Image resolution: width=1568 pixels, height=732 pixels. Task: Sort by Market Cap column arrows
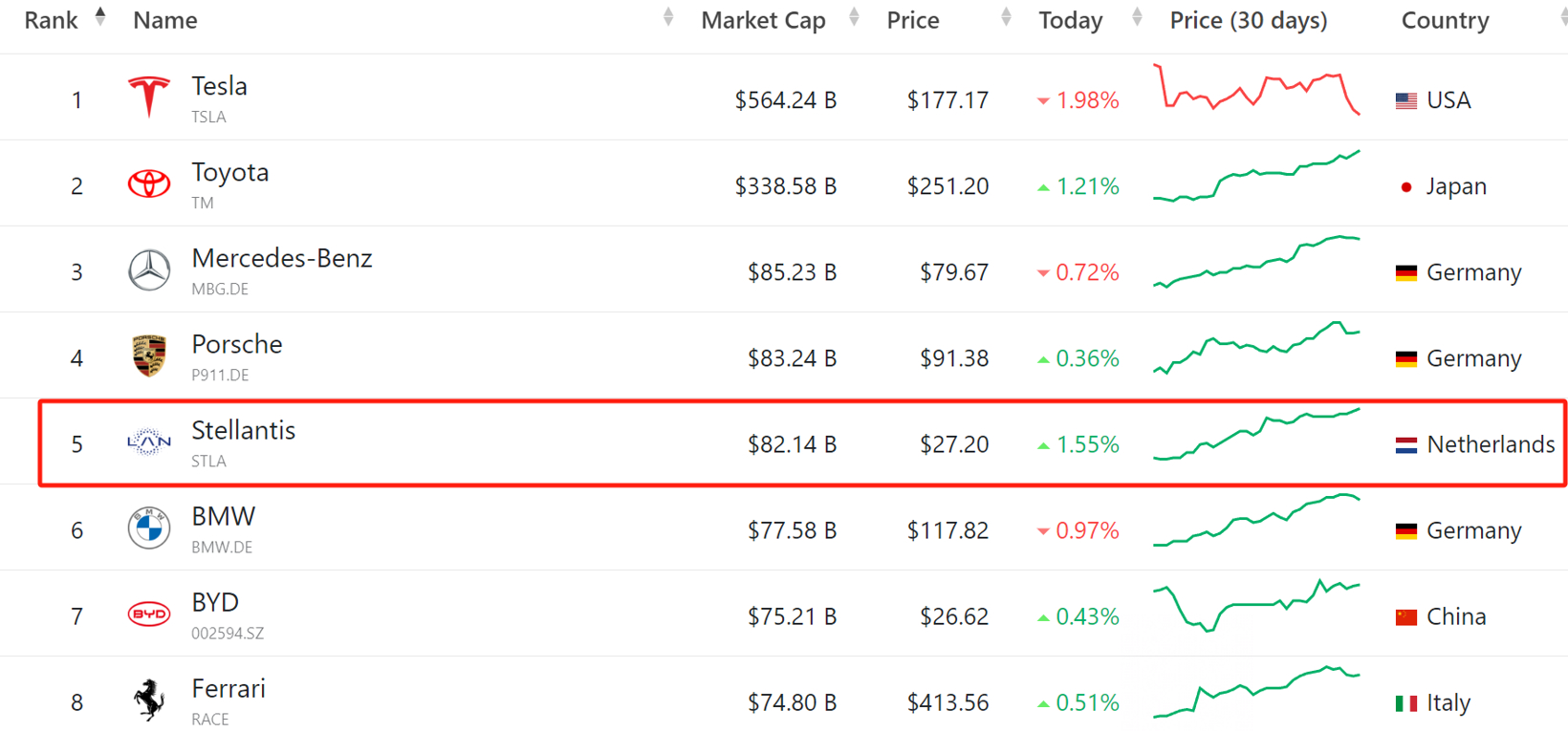(x=854, y=16)
